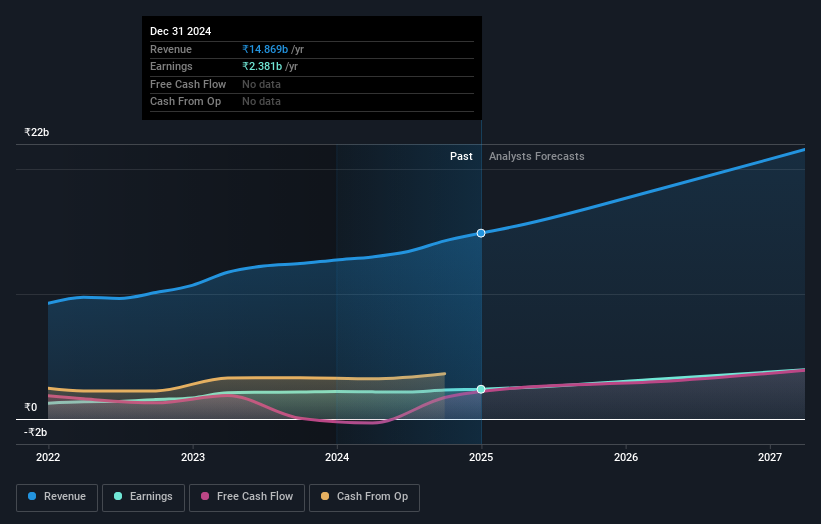Click the 'Revenue' row label in tooltip
This screenshot has height=524, width=821.
pos(171,49)
